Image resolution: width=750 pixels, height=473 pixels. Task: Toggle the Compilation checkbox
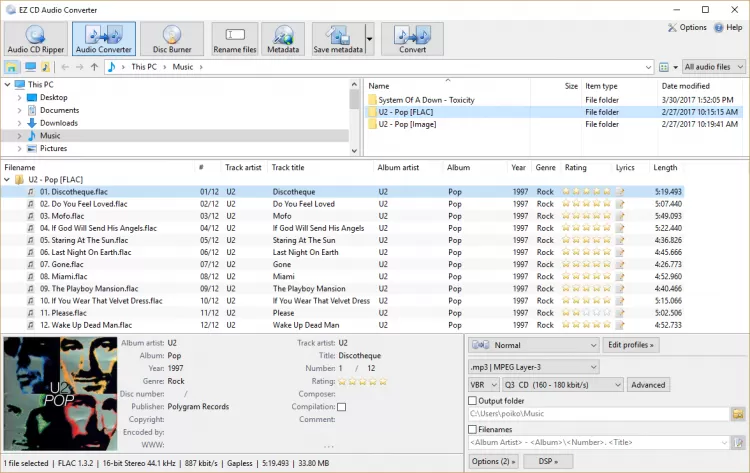coord(342,407)
